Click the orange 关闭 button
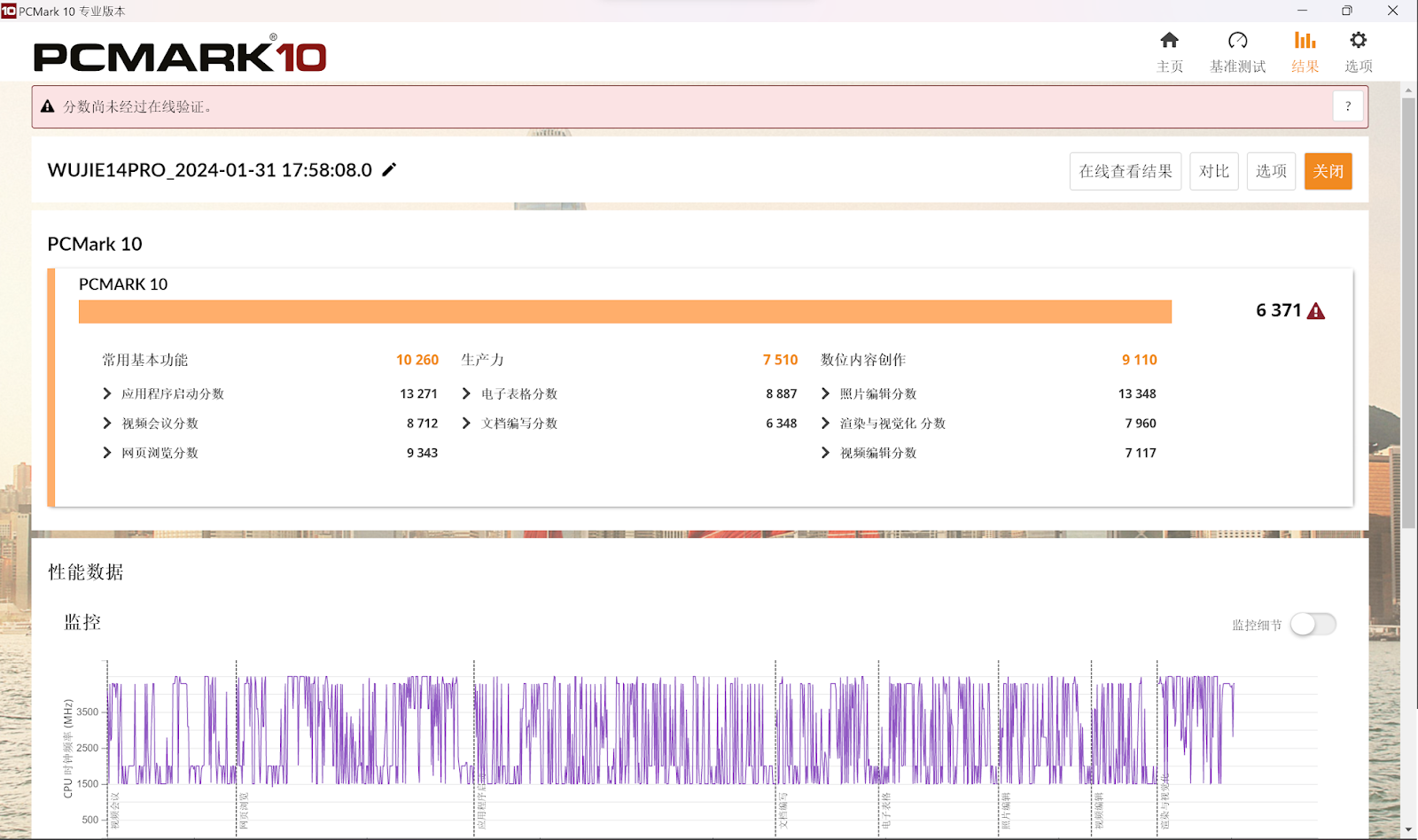 1328,171
